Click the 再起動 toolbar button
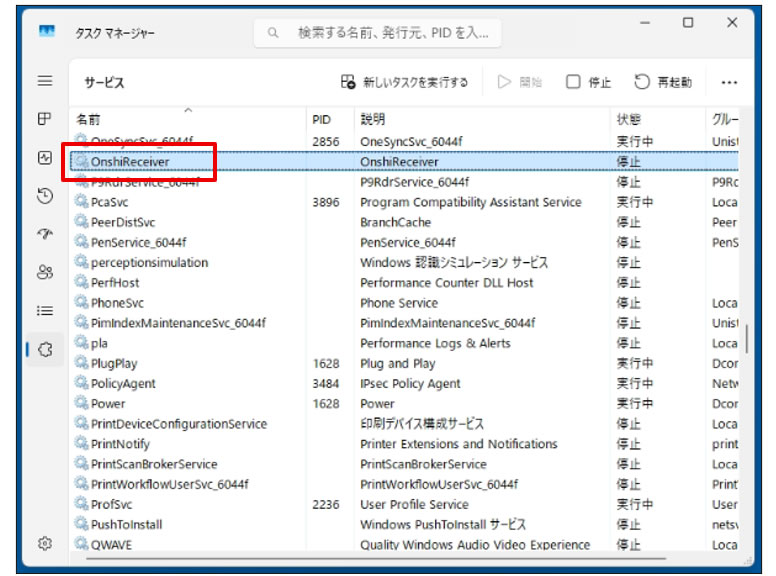This screenshot has height=576, width=776. pyautogui.click(x=663, y=82)
